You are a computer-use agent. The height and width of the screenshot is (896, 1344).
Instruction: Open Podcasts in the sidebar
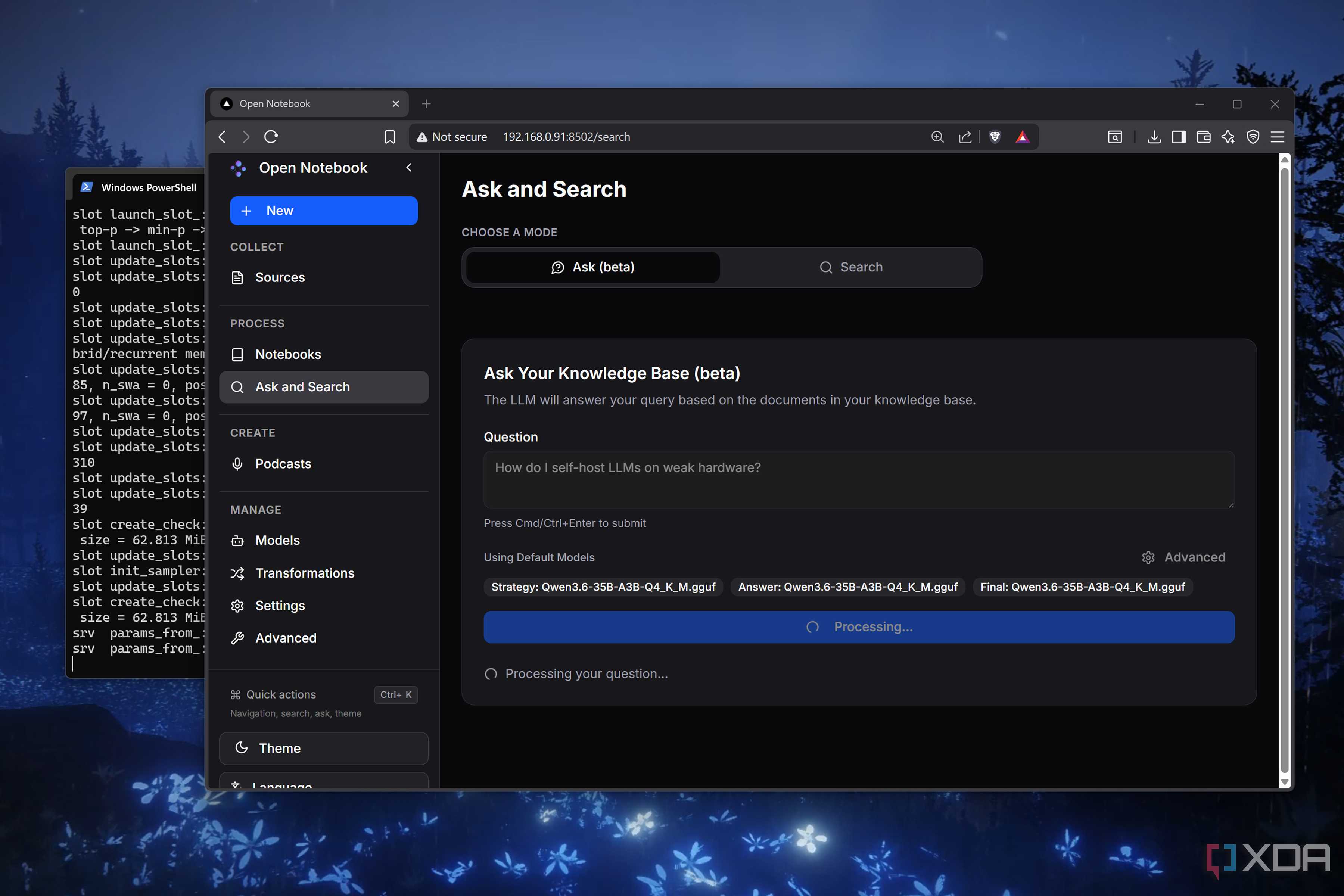(323, 463)
